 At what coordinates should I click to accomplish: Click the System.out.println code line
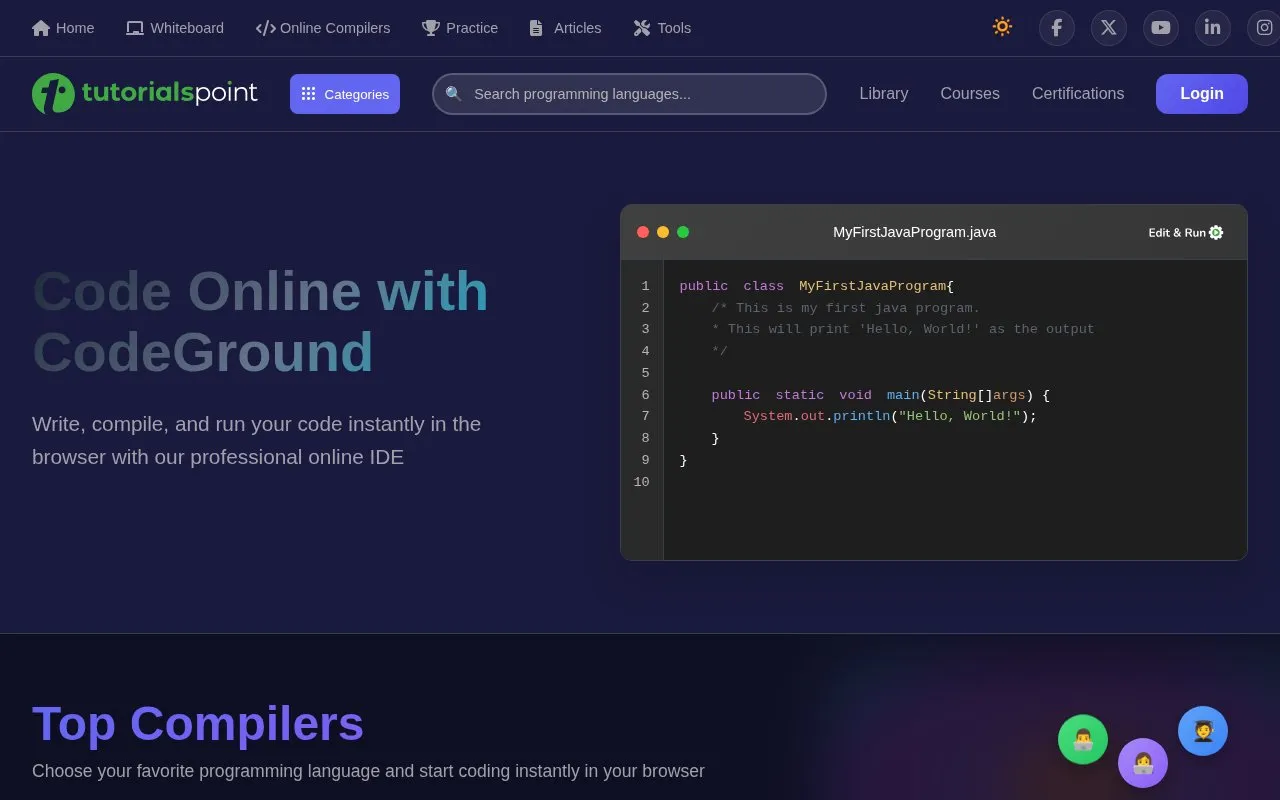[x=890, y=416]
